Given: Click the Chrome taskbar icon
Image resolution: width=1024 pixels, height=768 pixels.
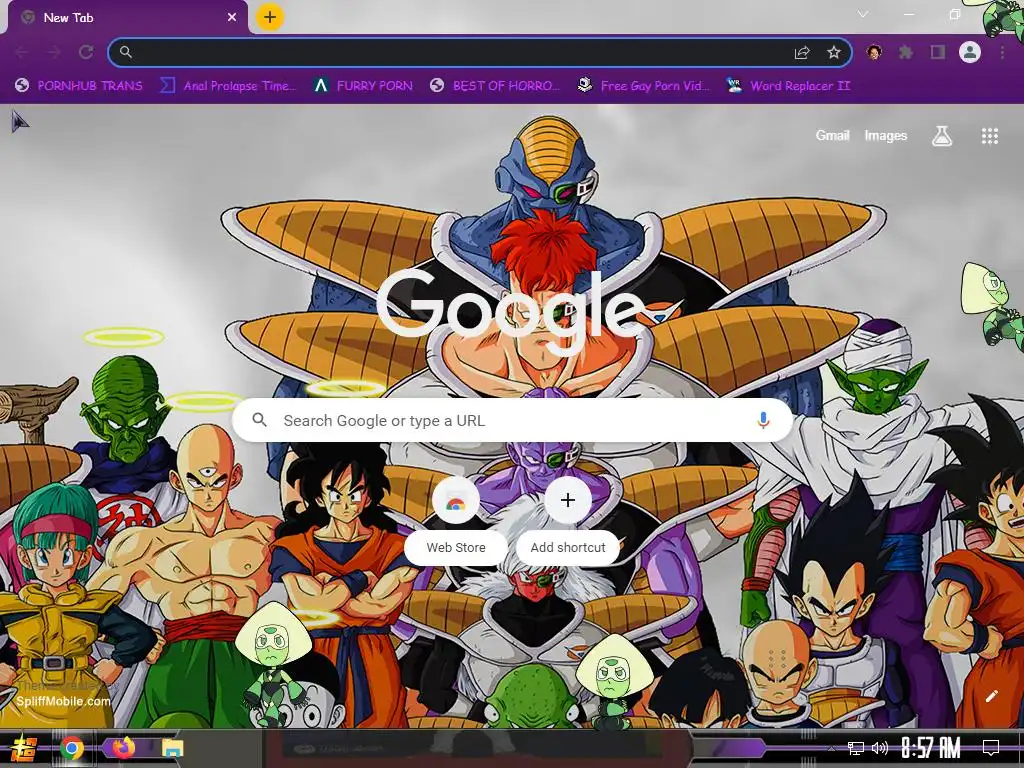Looking at the screenshot, I should coord(72,748).
